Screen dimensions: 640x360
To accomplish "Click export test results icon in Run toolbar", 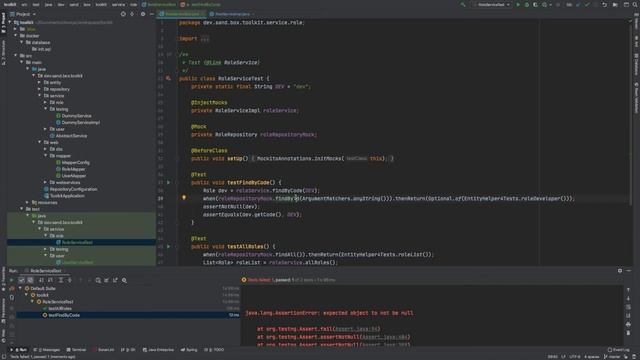I will point(116,280).
